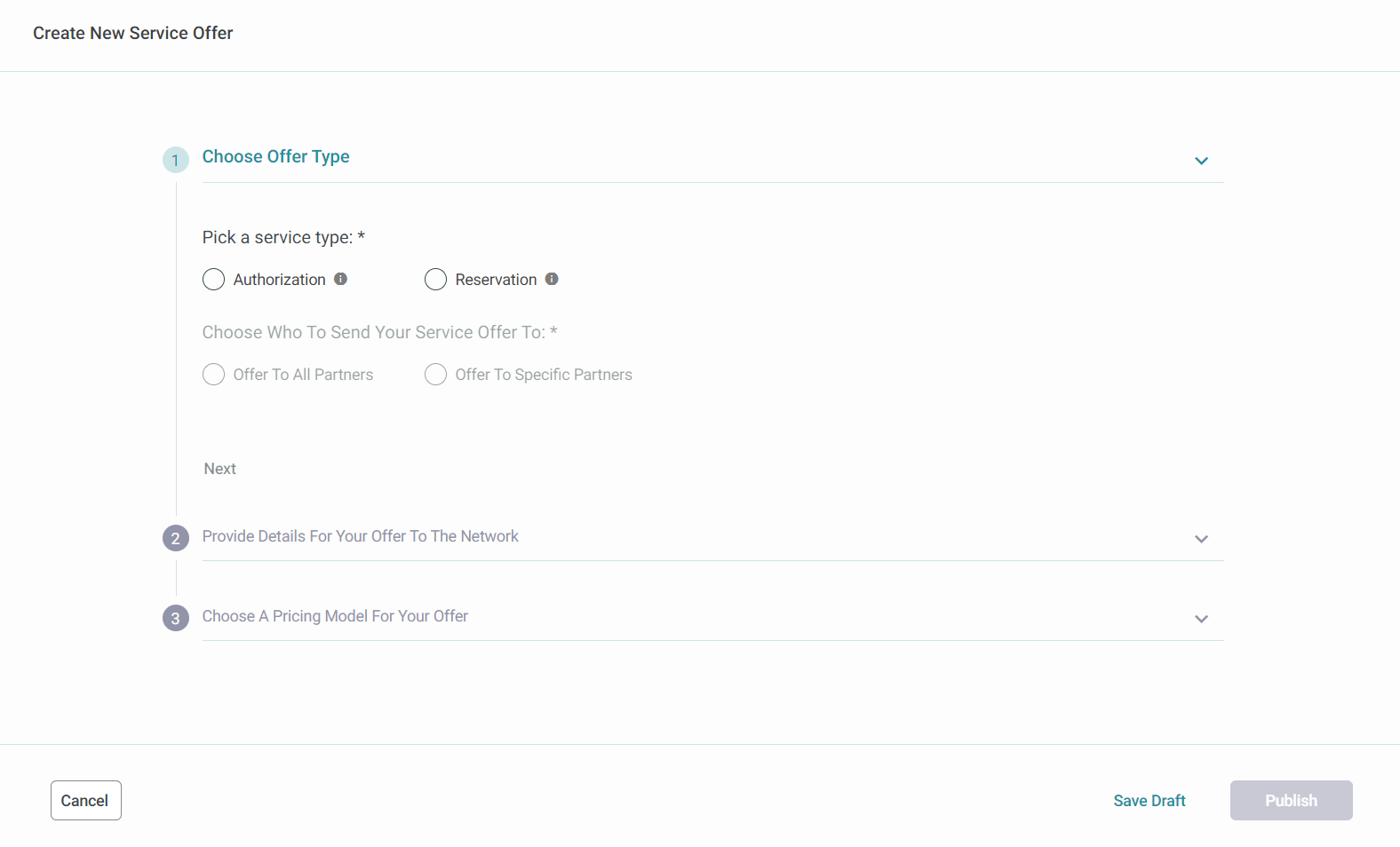This screenshot has height=847, width=1400.
Task: Click the Cancel button
Action: pos(85,801)
